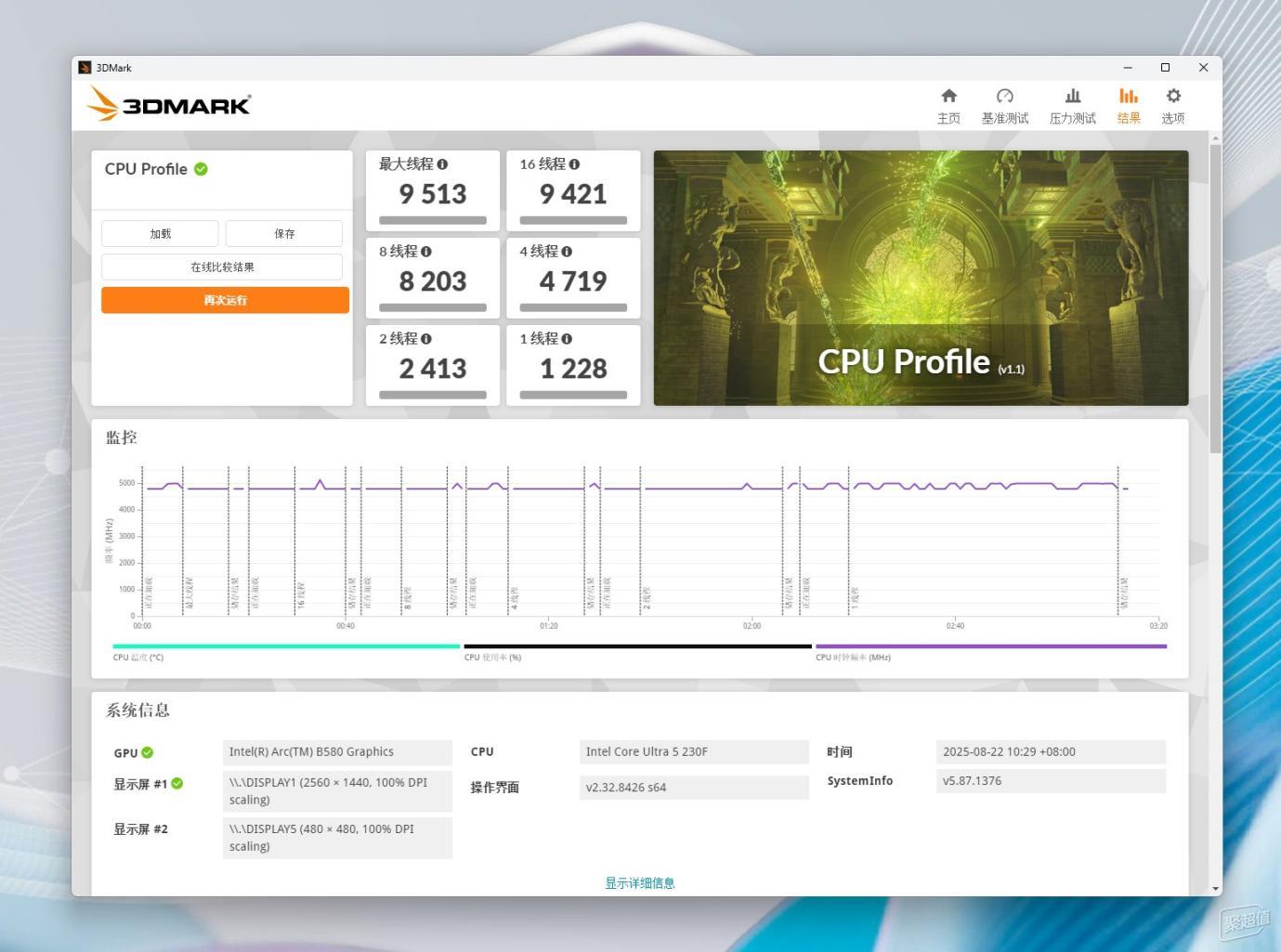Viewport: 1281px width, 952px height.
Task: Click the info icon beside 4 线程
Action: point(567,252)
